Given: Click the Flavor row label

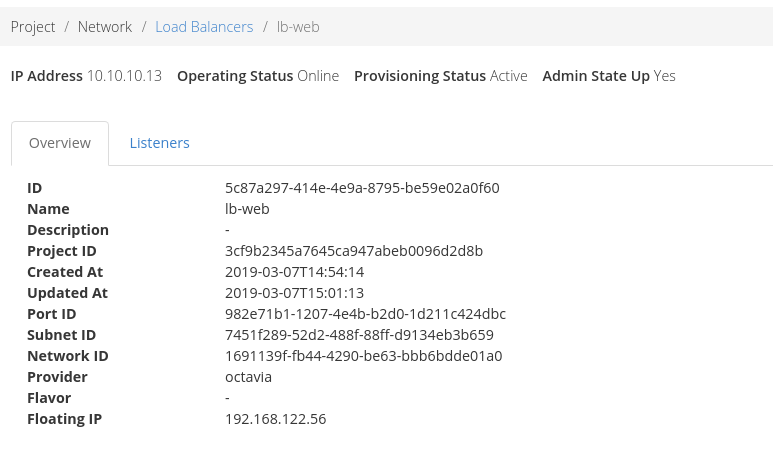Looking at the screenshot, I should tap(49, 398).
